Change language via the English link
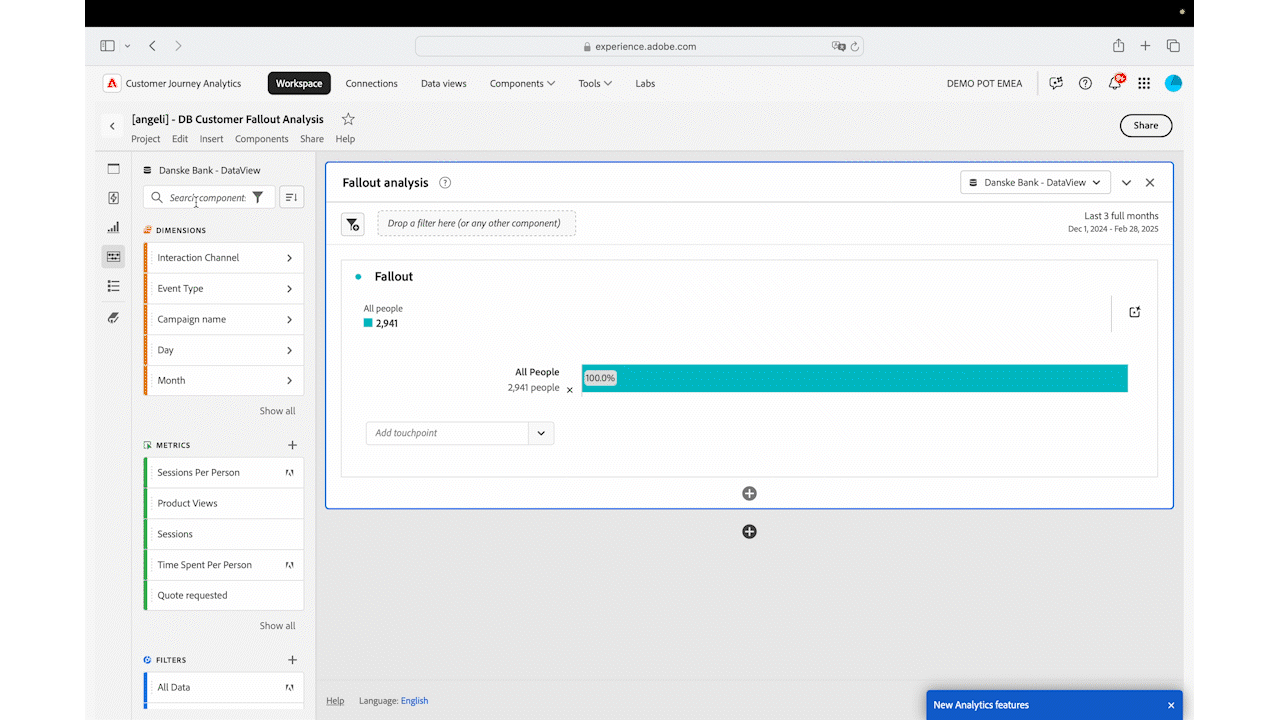 tap(414, 701)
